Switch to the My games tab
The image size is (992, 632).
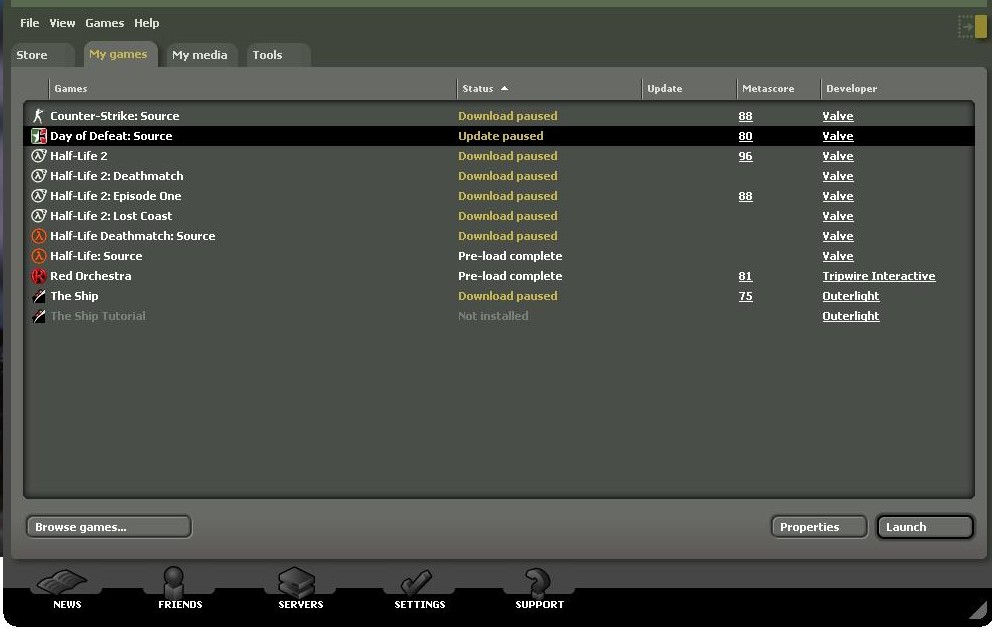120,54
